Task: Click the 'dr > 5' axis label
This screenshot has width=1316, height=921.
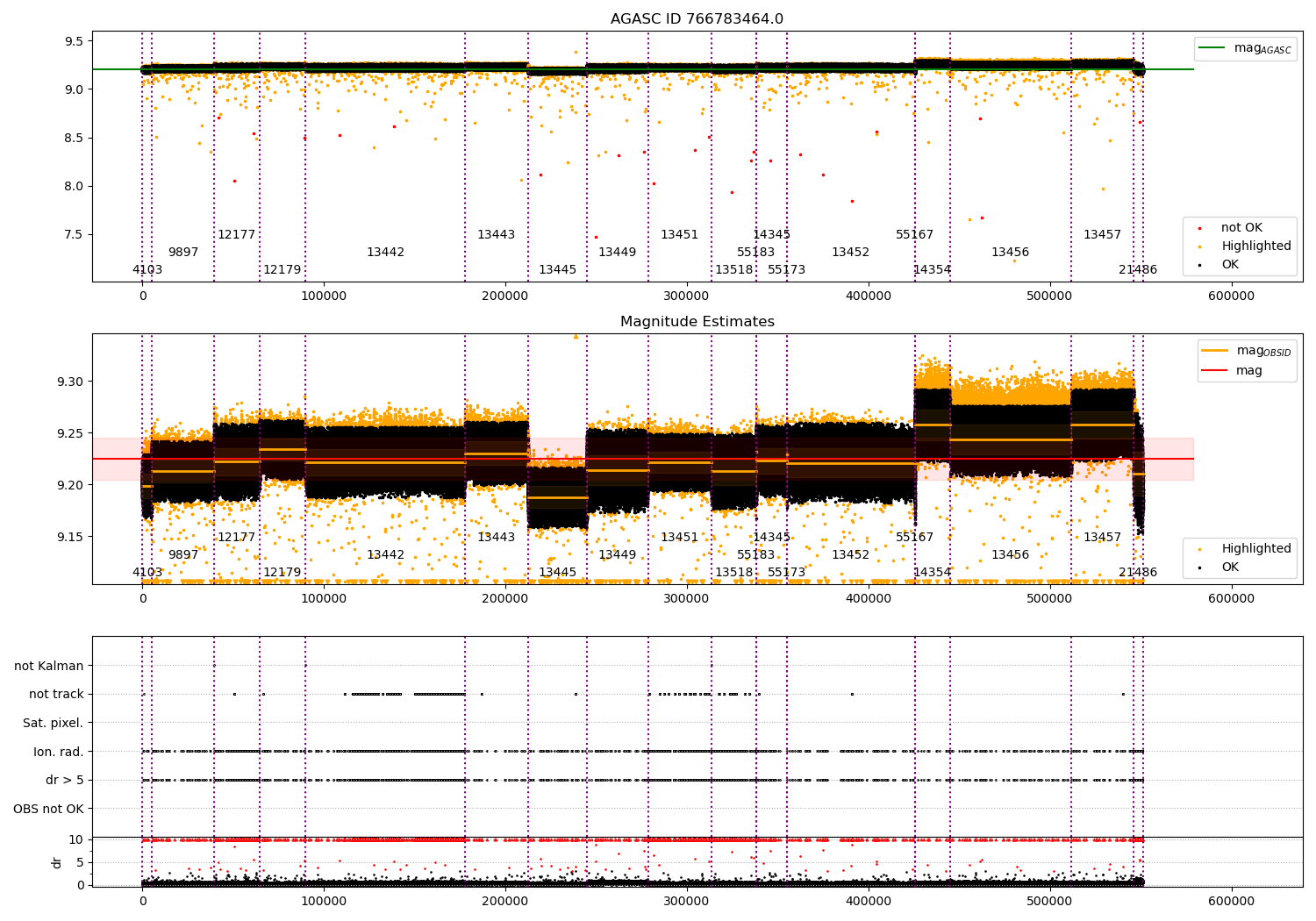Action: point(65,780)
